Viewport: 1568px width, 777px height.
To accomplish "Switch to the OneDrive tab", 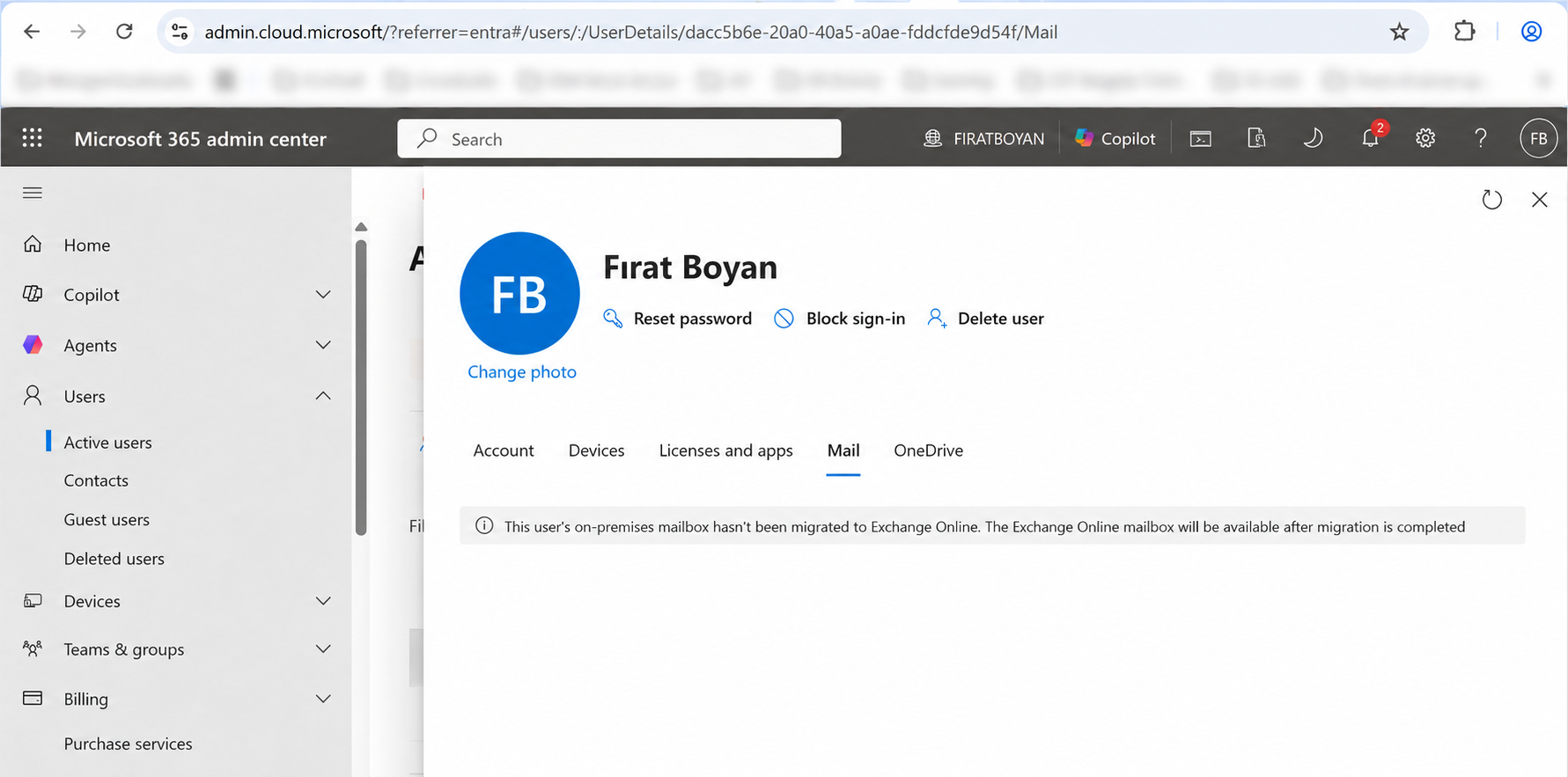I will [x=928, y=451].
